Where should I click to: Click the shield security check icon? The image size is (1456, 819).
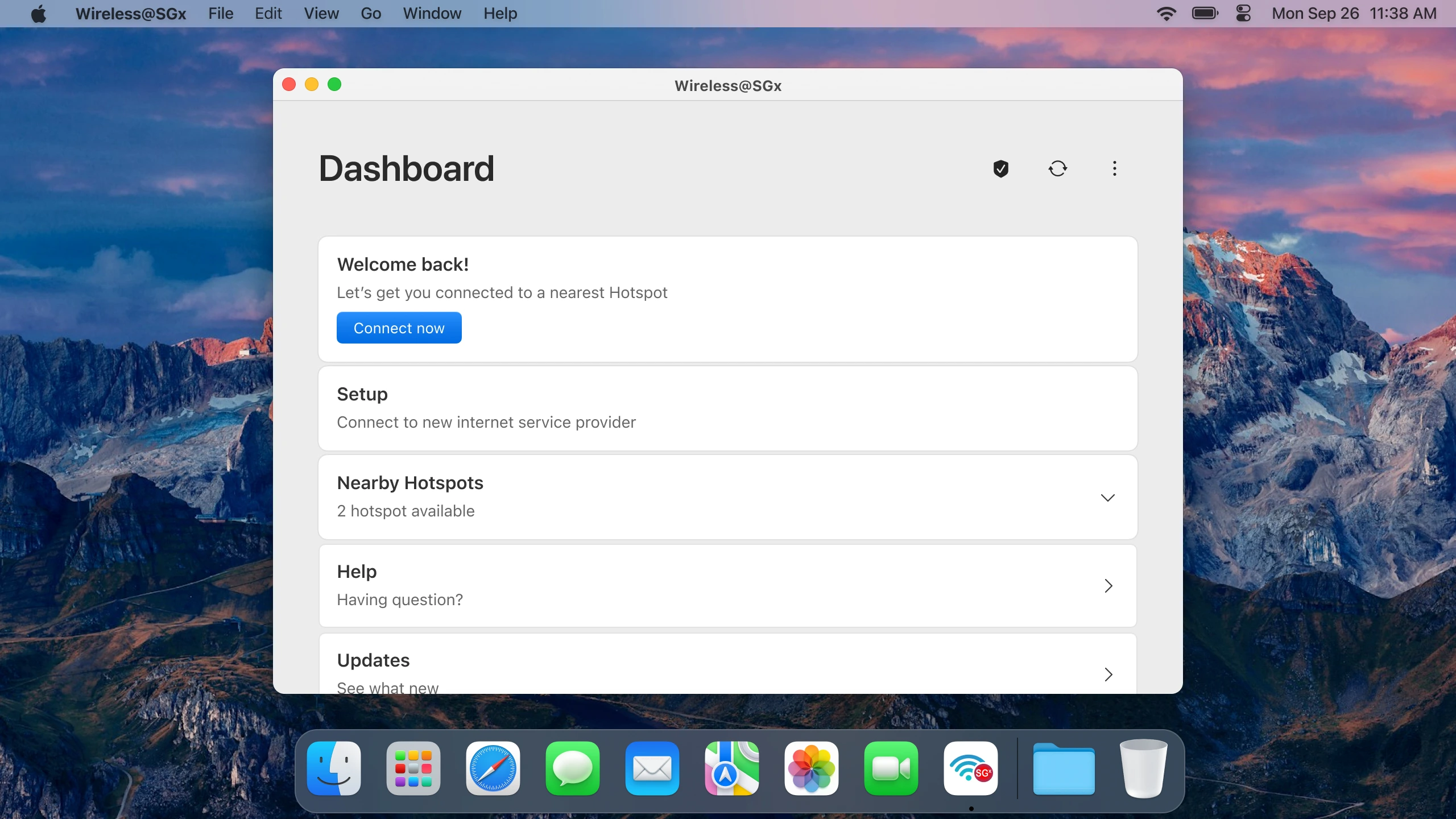point(1000,168)
